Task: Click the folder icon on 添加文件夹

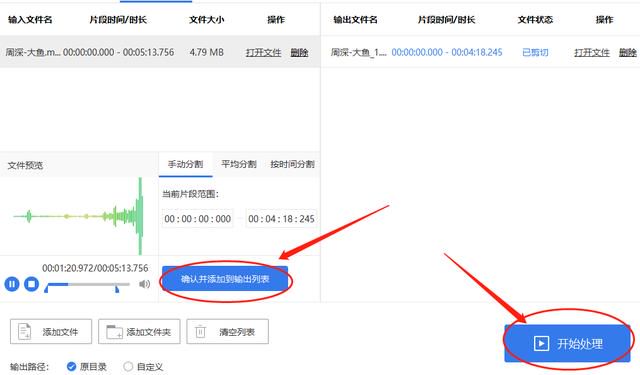Action: click(x=114, y=331)
